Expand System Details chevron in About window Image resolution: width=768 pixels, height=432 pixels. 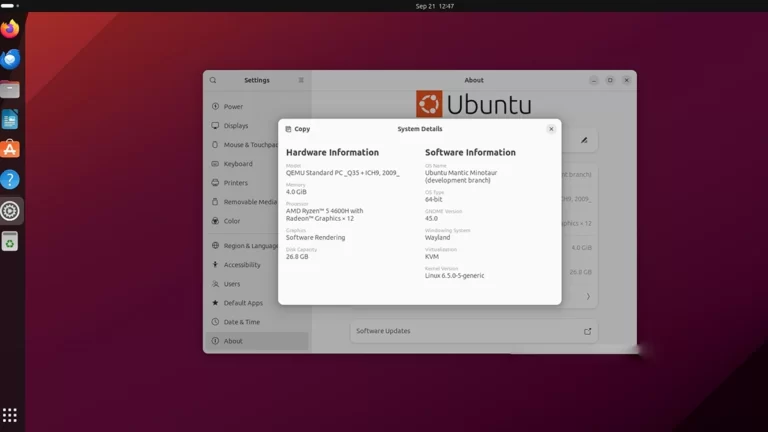point(588,296)
